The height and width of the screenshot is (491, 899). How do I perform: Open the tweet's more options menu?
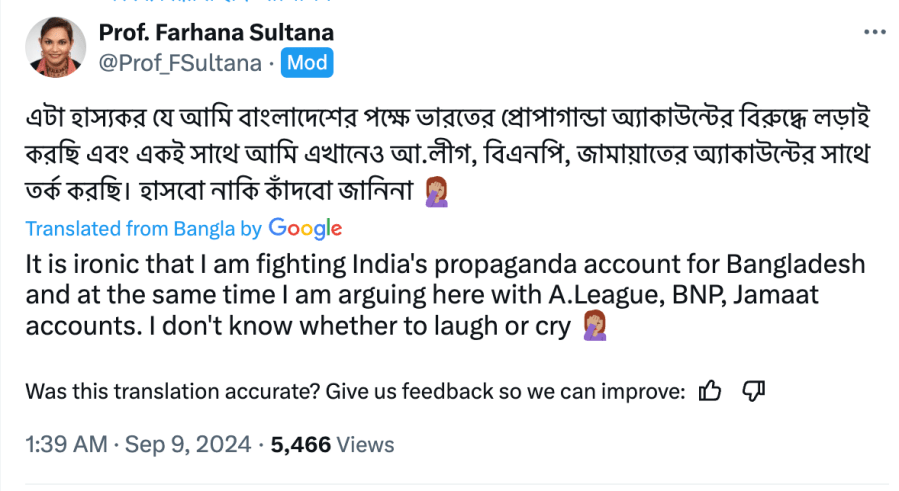coord(872,32)
